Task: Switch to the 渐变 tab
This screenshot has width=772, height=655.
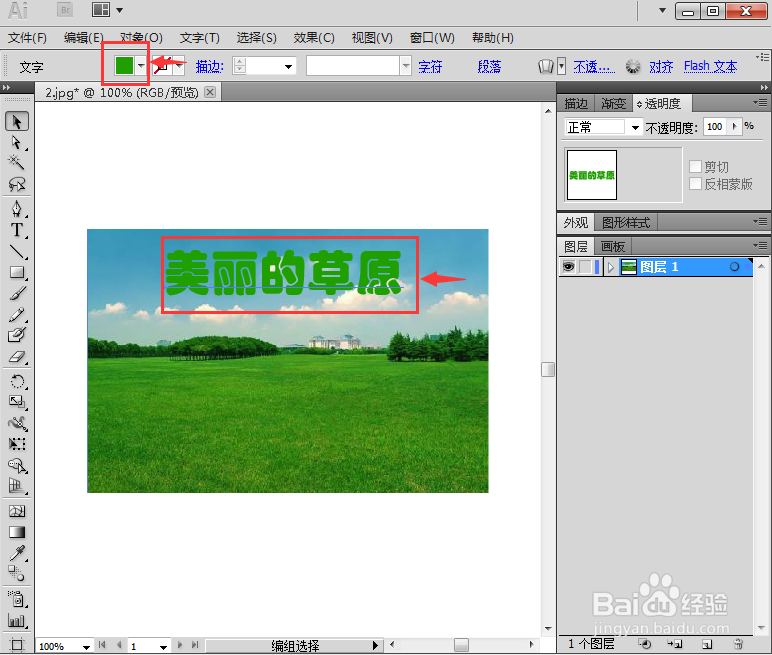Action: click(613, 103)
